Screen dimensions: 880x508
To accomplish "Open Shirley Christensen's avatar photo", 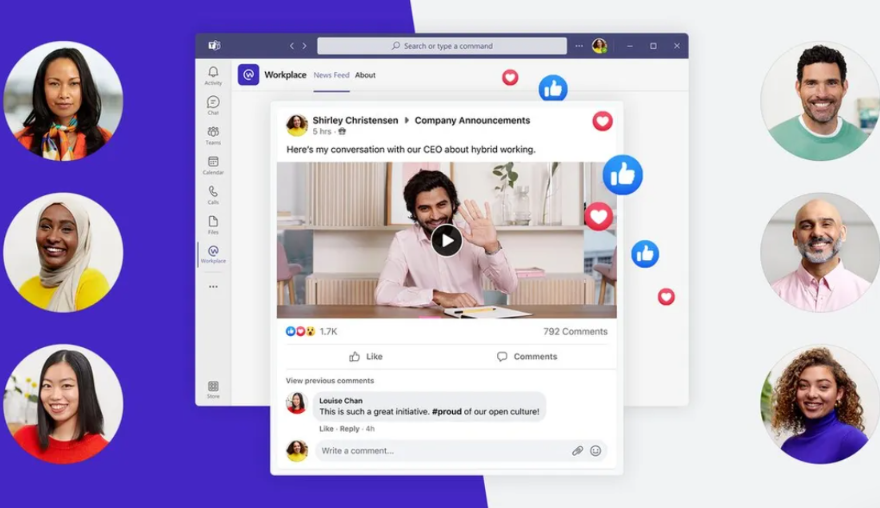I will pyautogui.click(x=297, y=125).
